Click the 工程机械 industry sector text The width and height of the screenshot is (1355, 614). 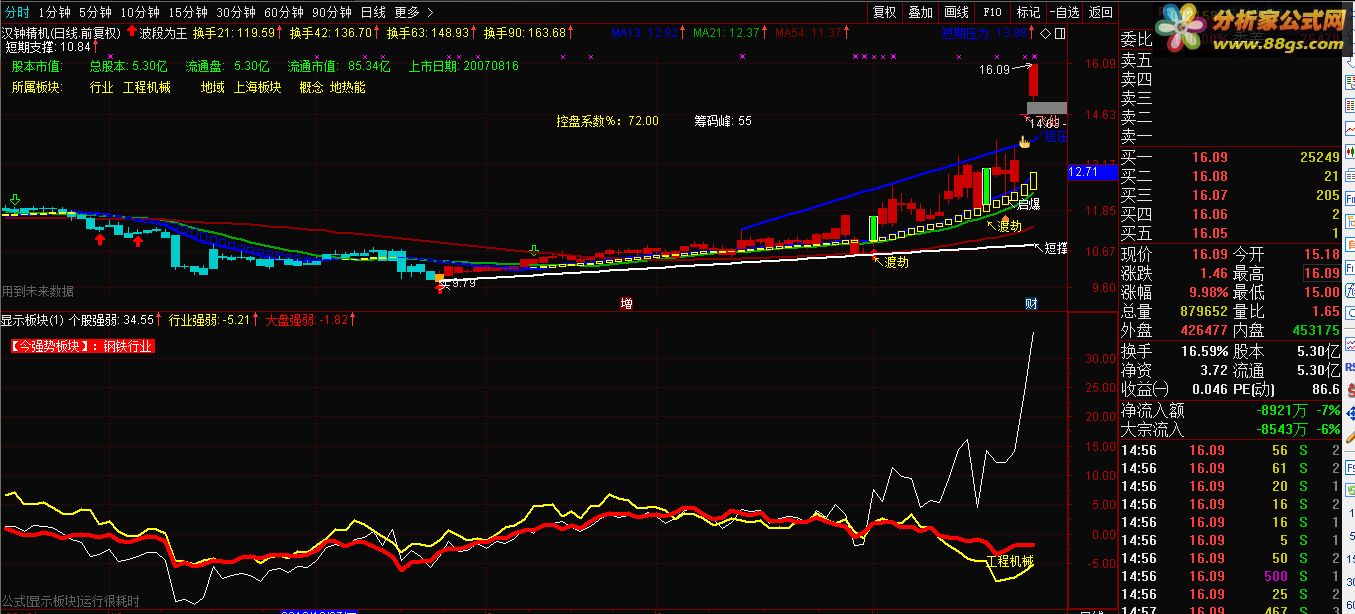point(147,87)
